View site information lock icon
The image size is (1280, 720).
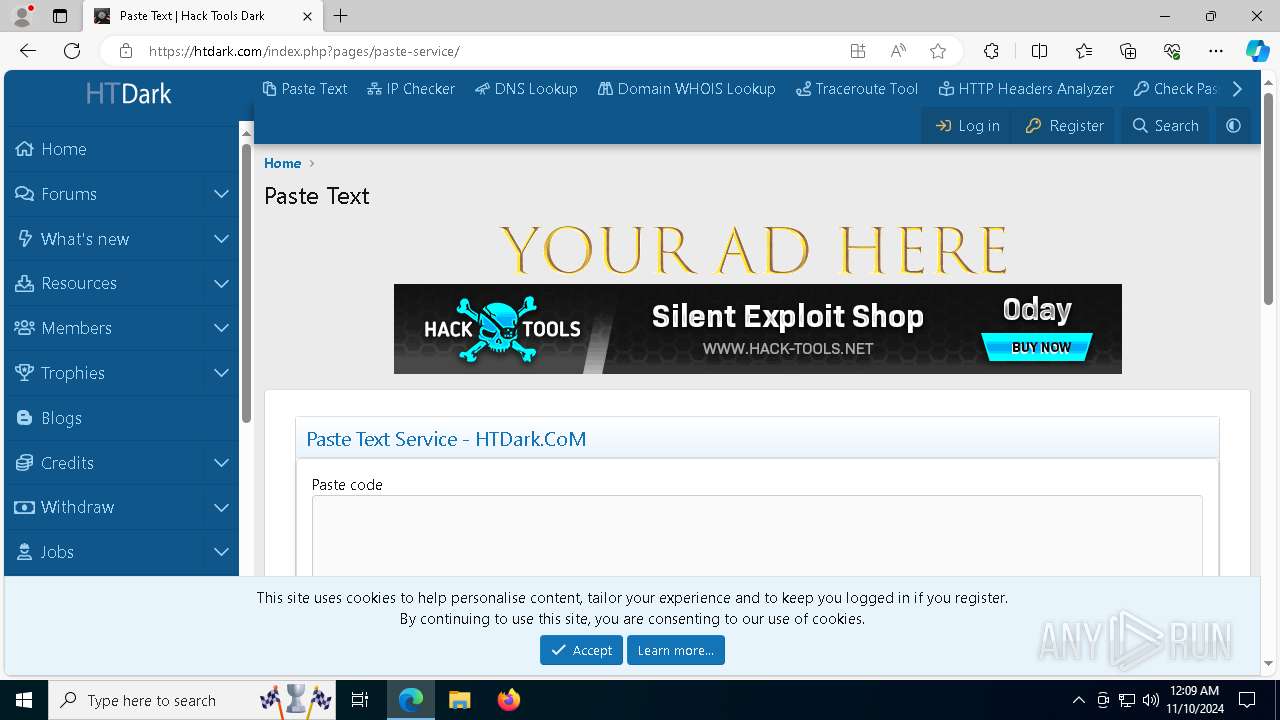[125, 51]
